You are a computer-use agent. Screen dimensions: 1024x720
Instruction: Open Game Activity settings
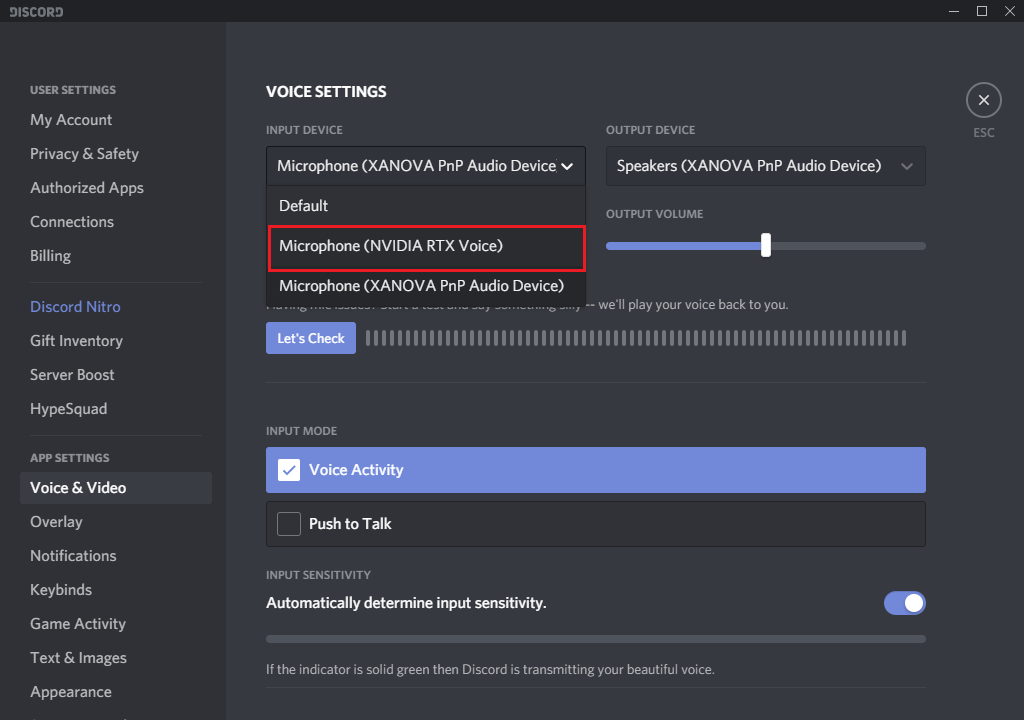pos(78,624)
